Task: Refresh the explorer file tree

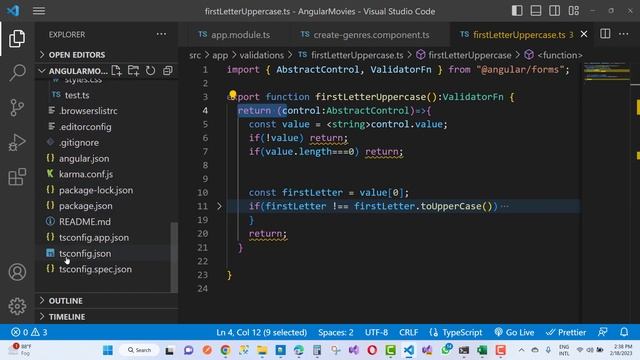Action: tap(150, 71)
